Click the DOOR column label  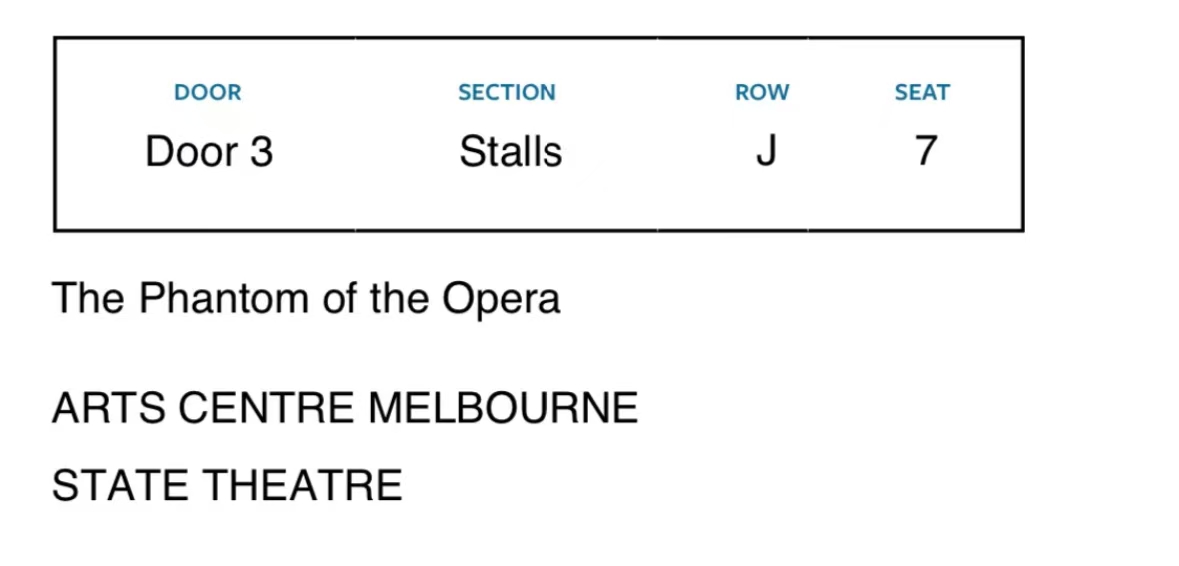tap(208, 93)
